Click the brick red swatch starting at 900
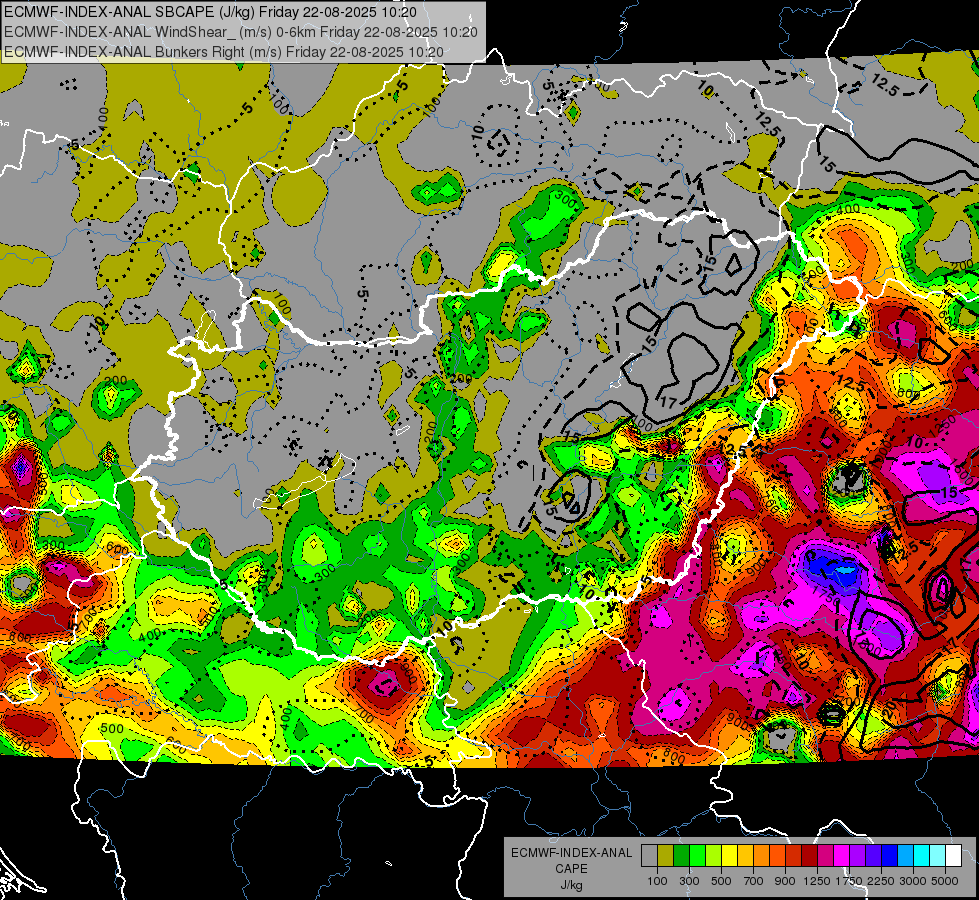The image size is (979, 900). pos(794,855)
